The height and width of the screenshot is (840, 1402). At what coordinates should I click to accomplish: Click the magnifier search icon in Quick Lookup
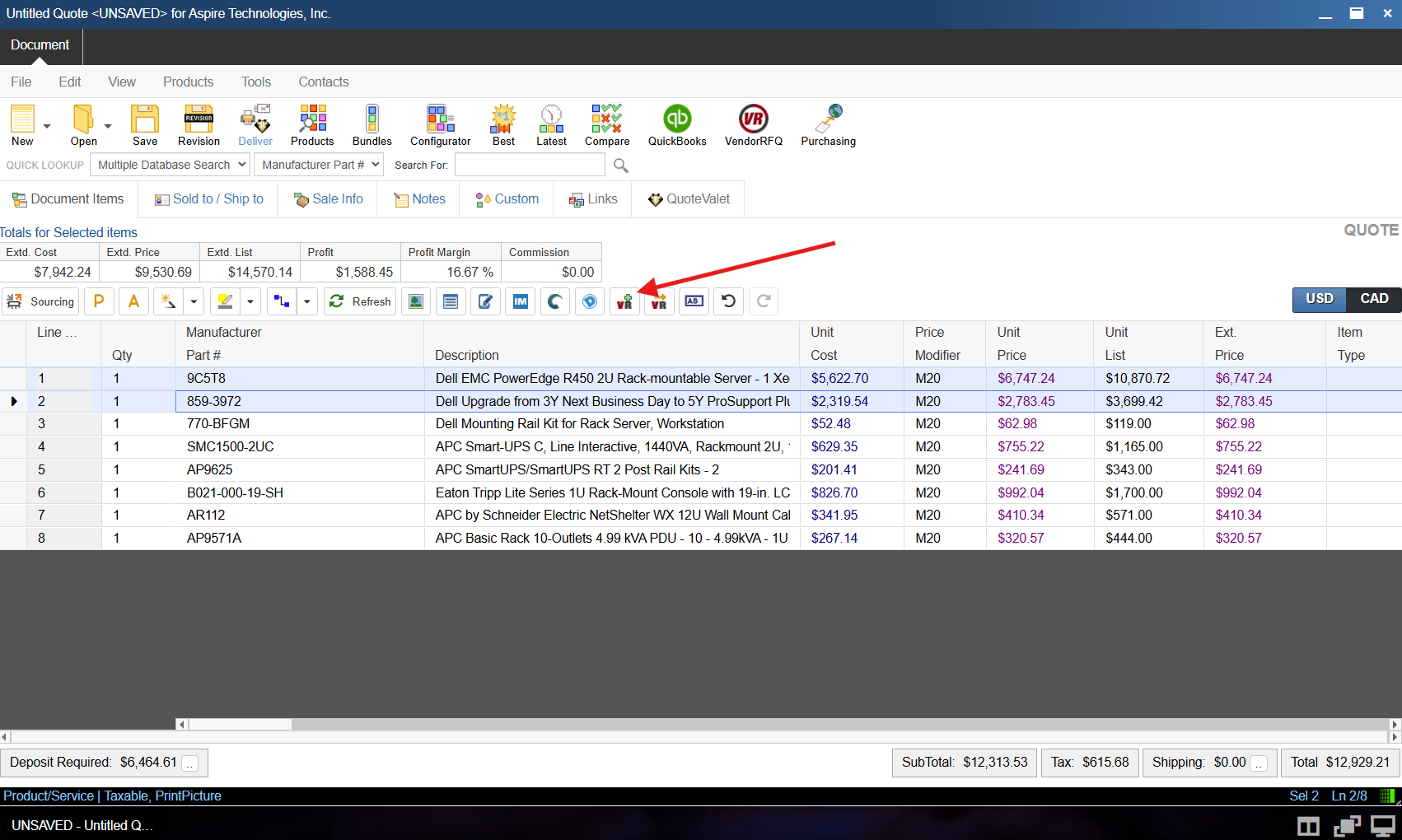(x=621, y=166)
